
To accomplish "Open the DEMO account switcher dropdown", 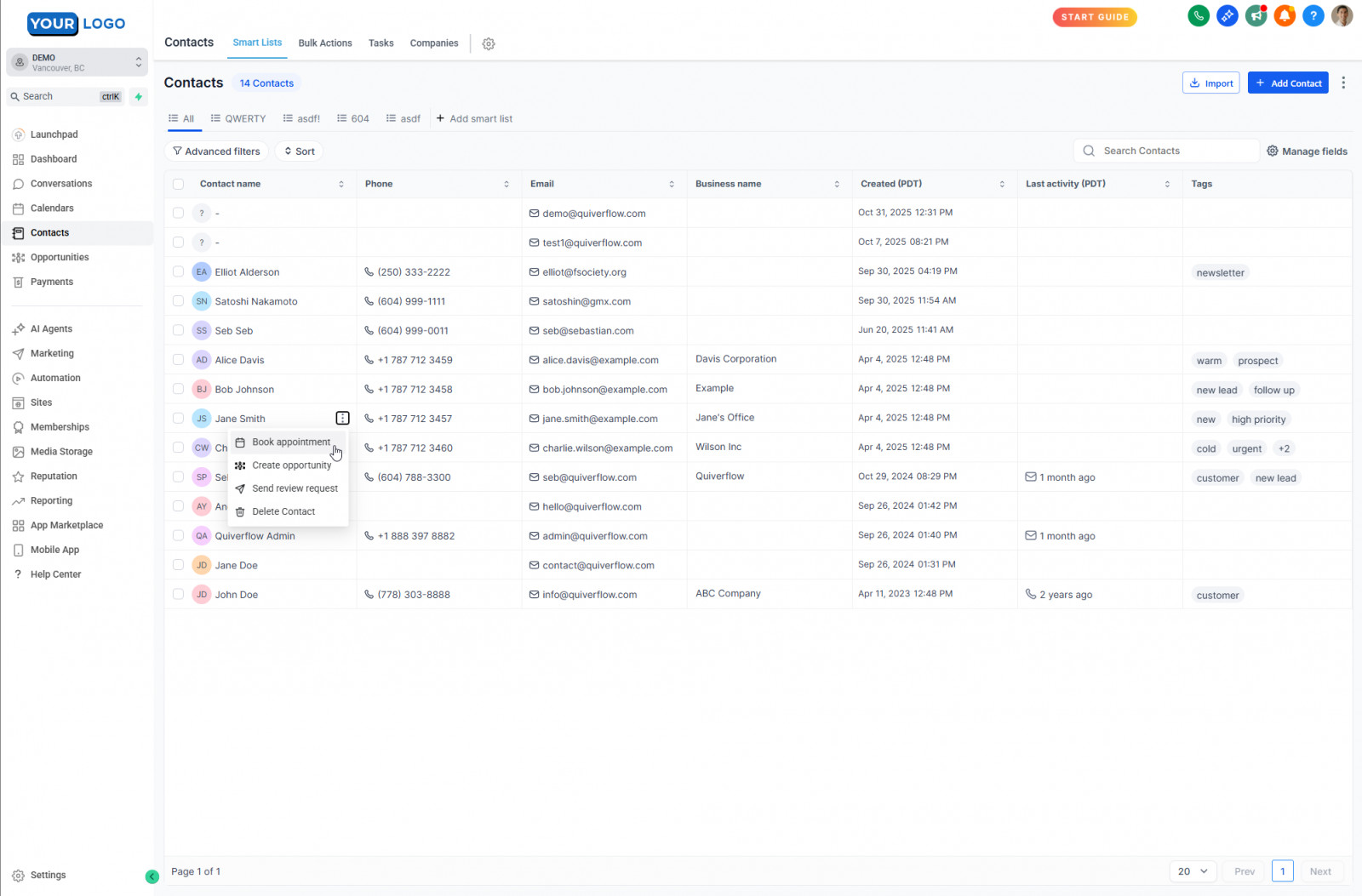I will [x=77, y=62].
